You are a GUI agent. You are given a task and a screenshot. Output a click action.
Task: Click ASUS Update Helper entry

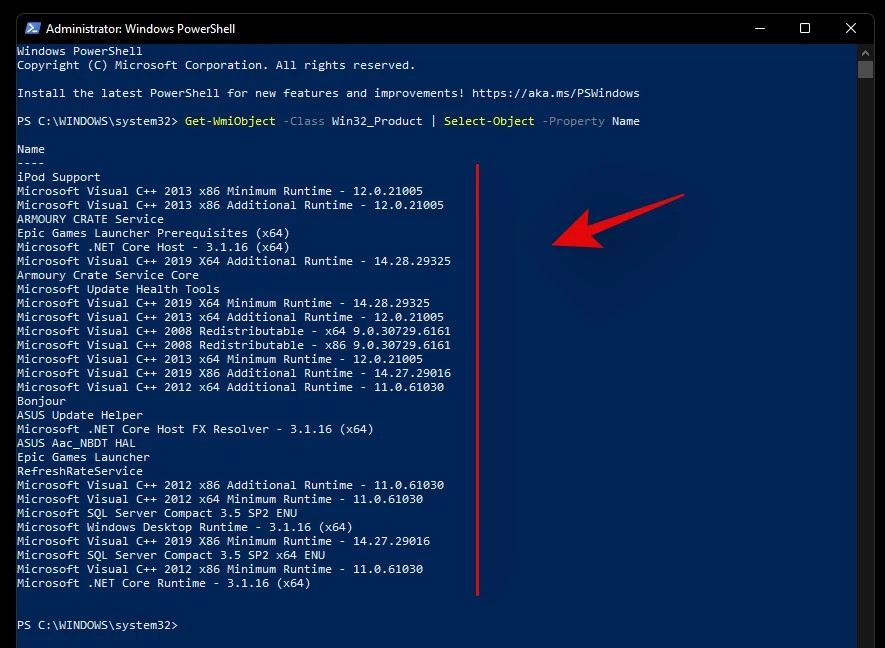pos(80,415)
